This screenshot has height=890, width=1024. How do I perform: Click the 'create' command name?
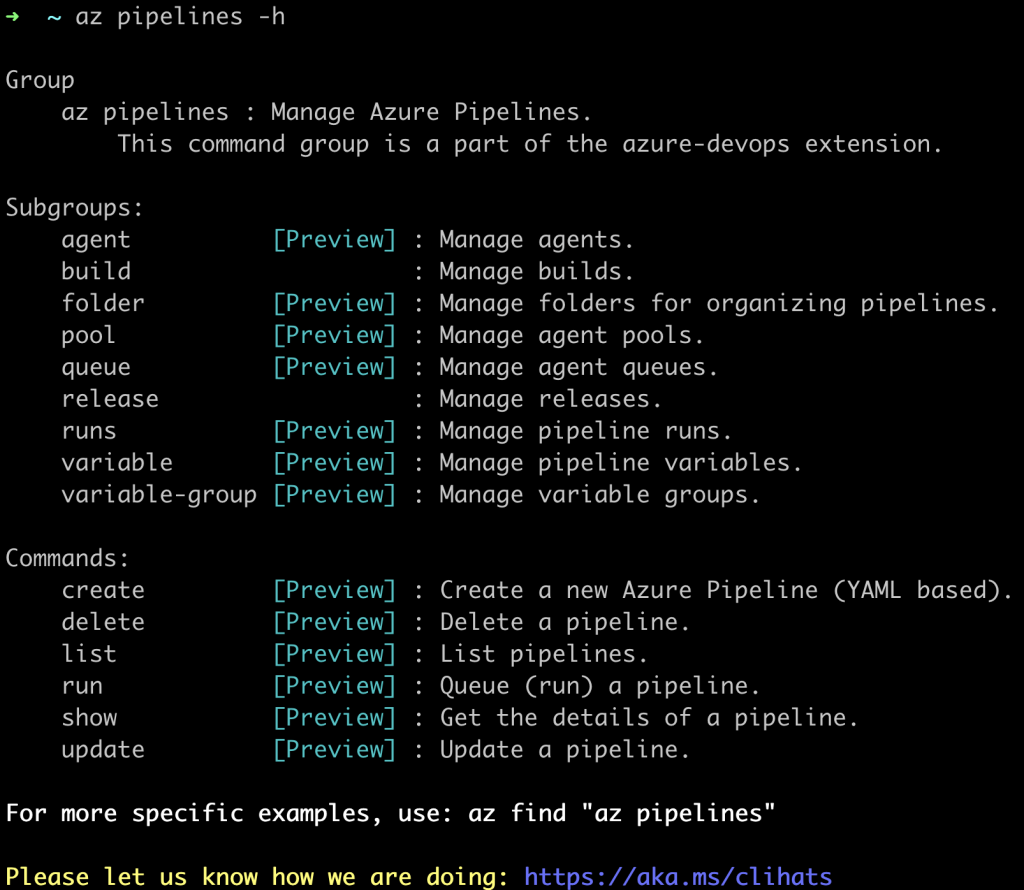click(103, 590)
